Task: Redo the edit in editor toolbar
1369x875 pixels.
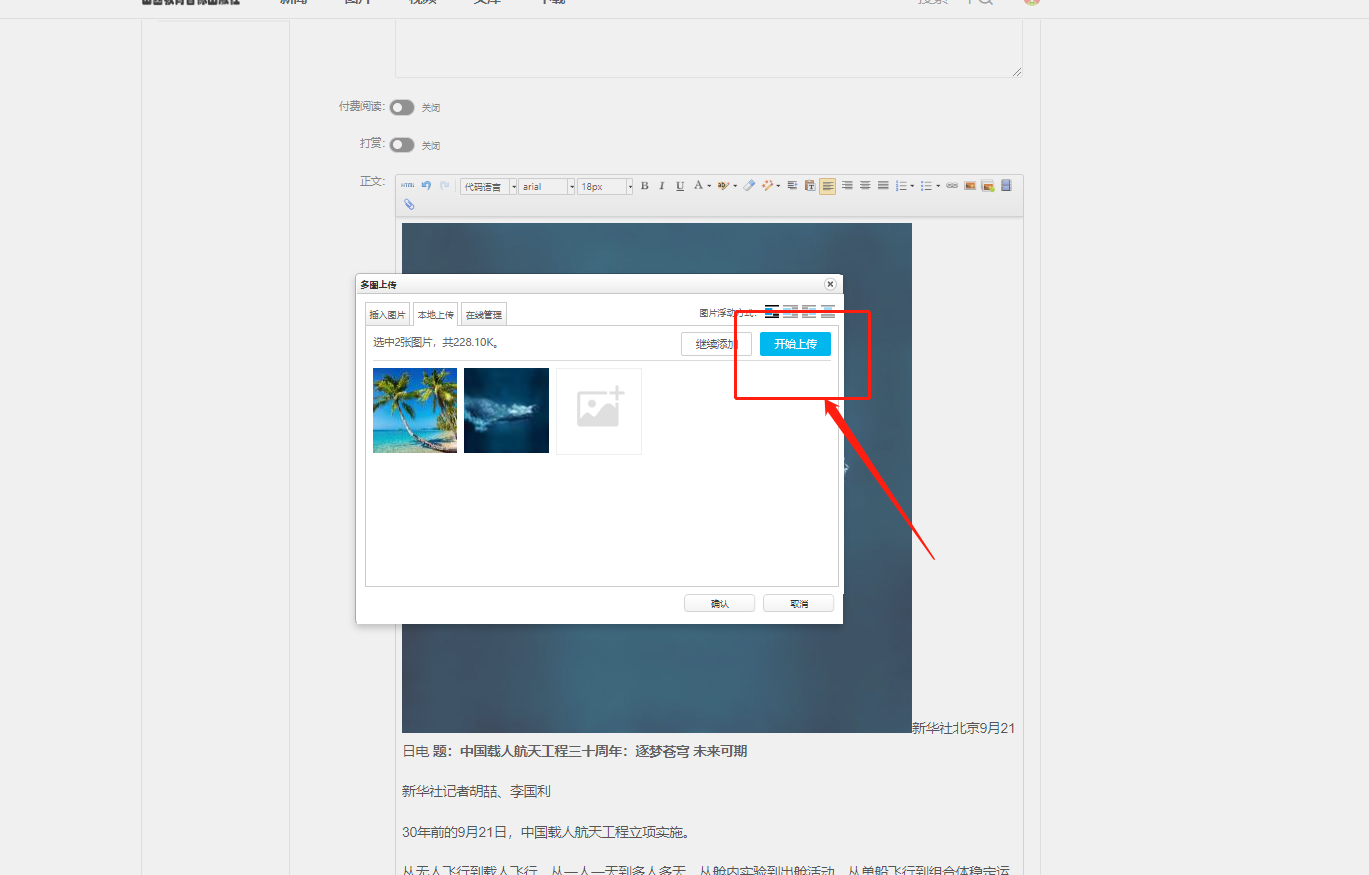Action: 444,186
